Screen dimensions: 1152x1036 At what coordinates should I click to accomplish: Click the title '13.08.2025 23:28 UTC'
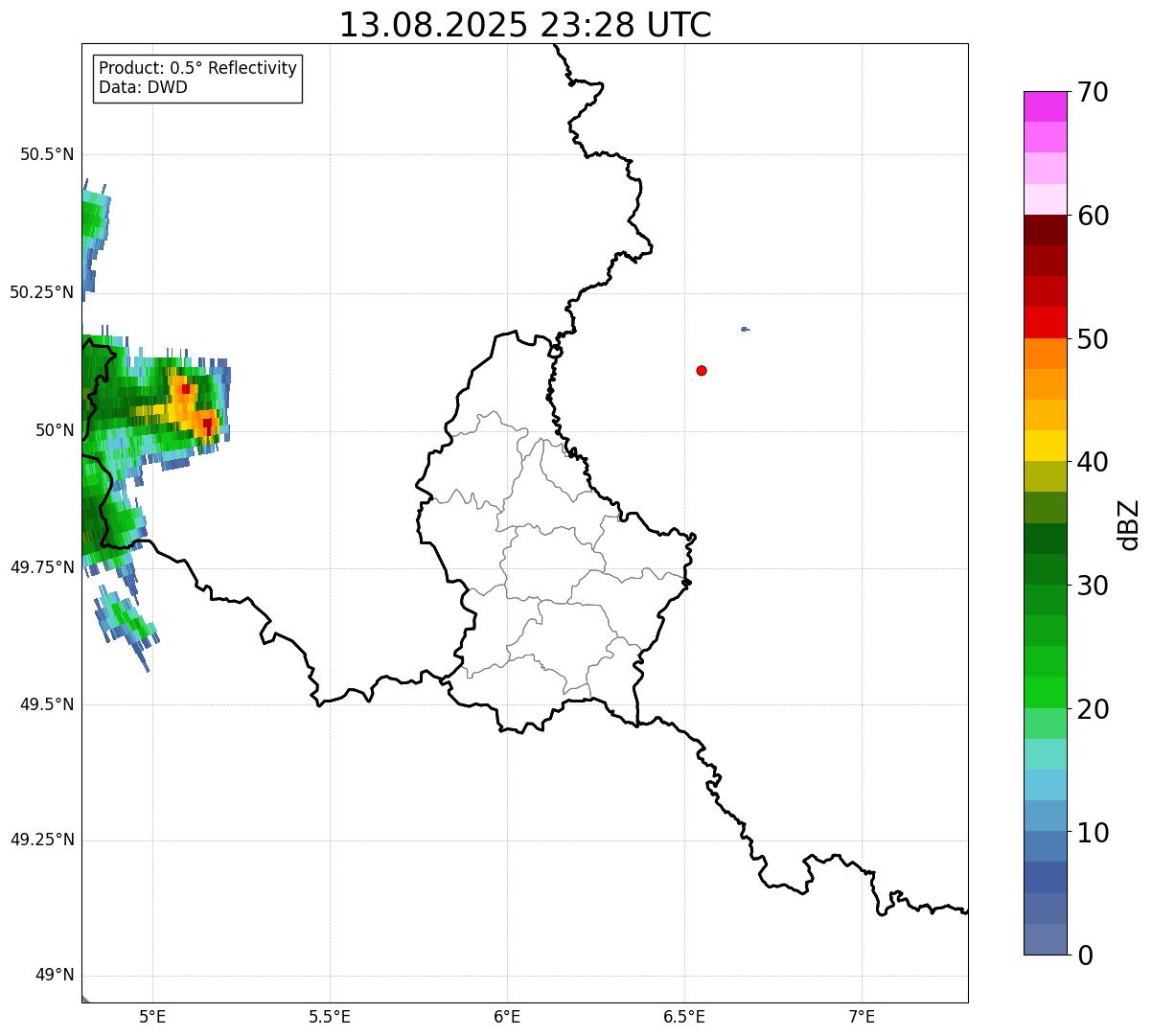click(x=525, y=25)
